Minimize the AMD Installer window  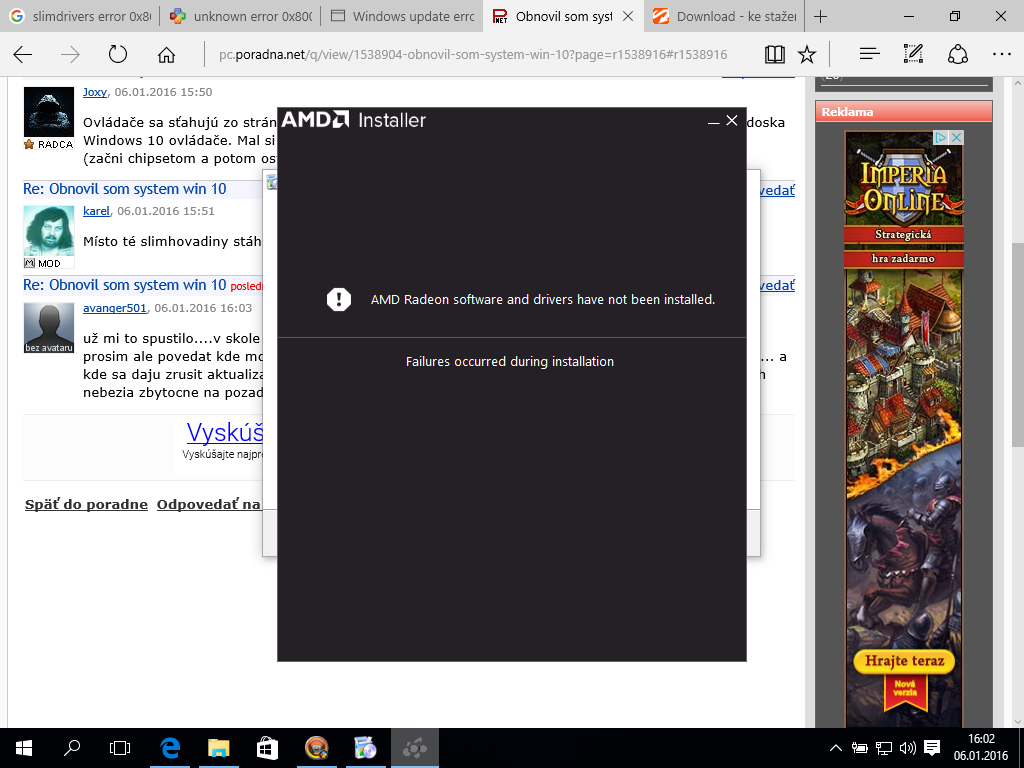pyautogui.click(x=714, y=121)
